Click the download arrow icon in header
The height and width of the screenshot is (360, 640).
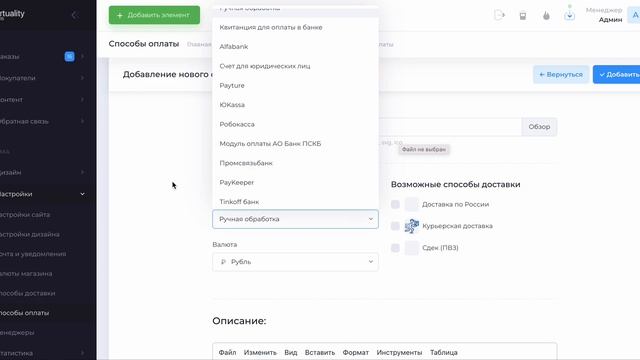[x=569, y=16]
